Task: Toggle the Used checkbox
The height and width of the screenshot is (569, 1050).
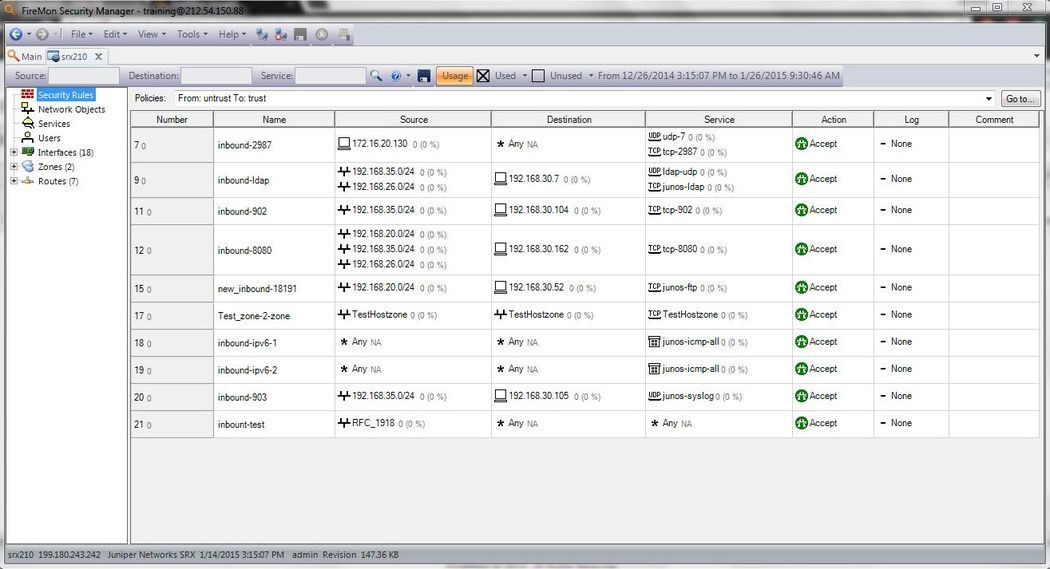Action: 483,76
